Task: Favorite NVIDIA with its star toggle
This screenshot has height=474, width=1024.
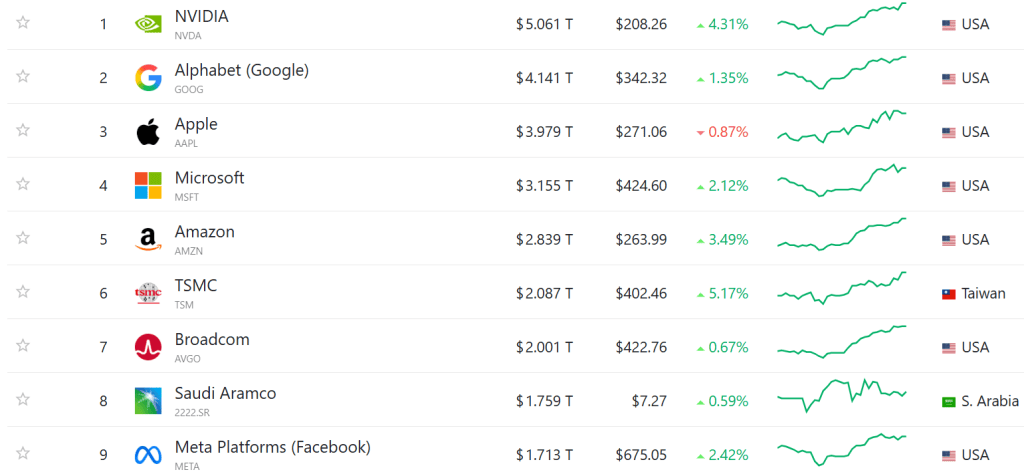Action: pyautogui.click(x=23, y=23)
